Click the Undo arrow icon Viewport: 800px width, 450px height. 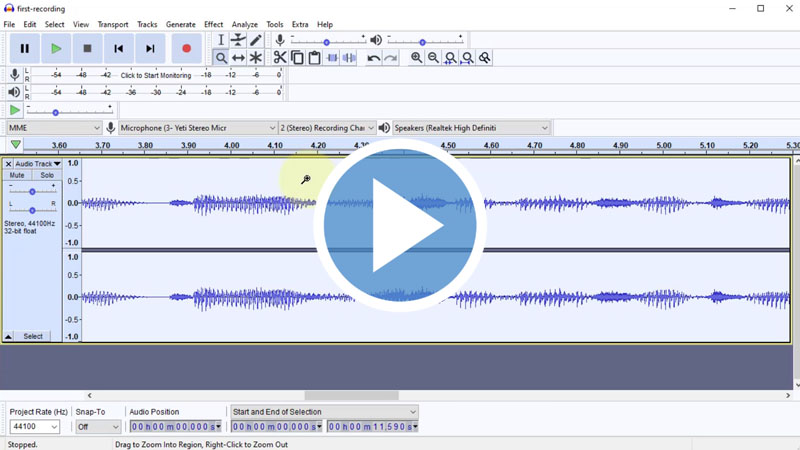point(373,58)
